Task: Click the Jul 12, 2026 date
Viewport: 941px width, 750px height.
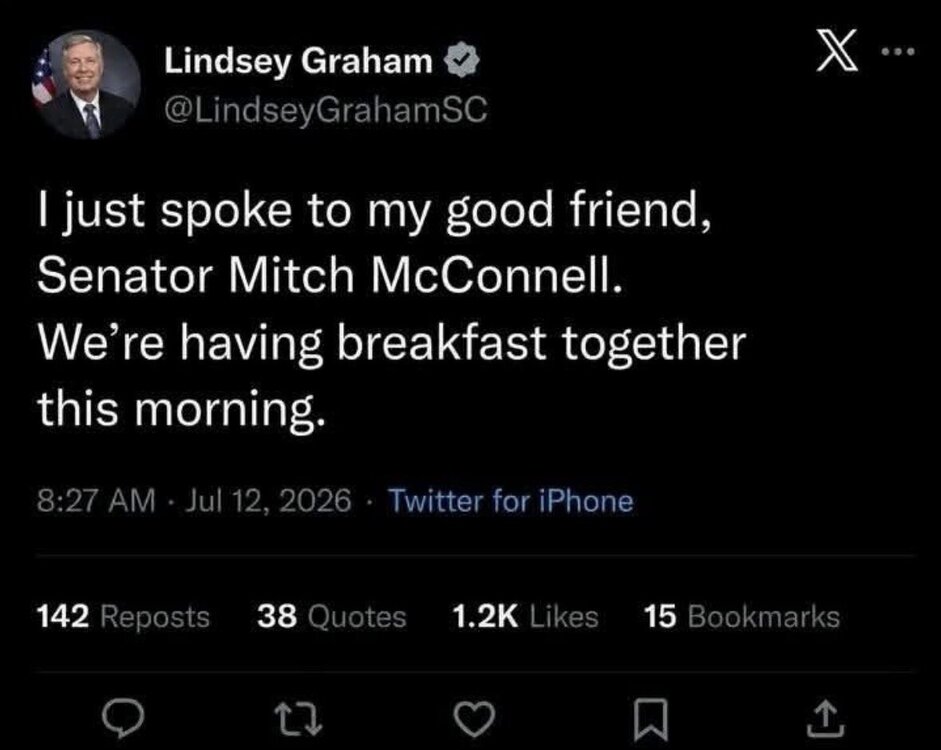Action: coord(268,500)
